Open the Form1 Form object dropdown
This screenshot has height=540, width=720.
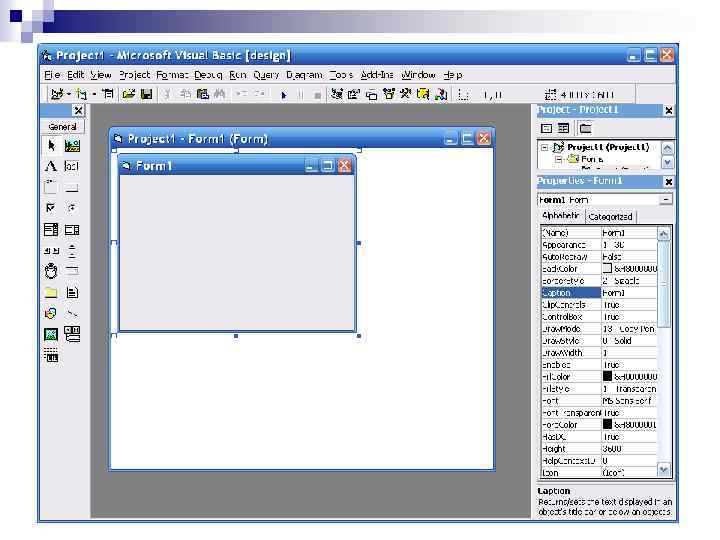point(666,199)
